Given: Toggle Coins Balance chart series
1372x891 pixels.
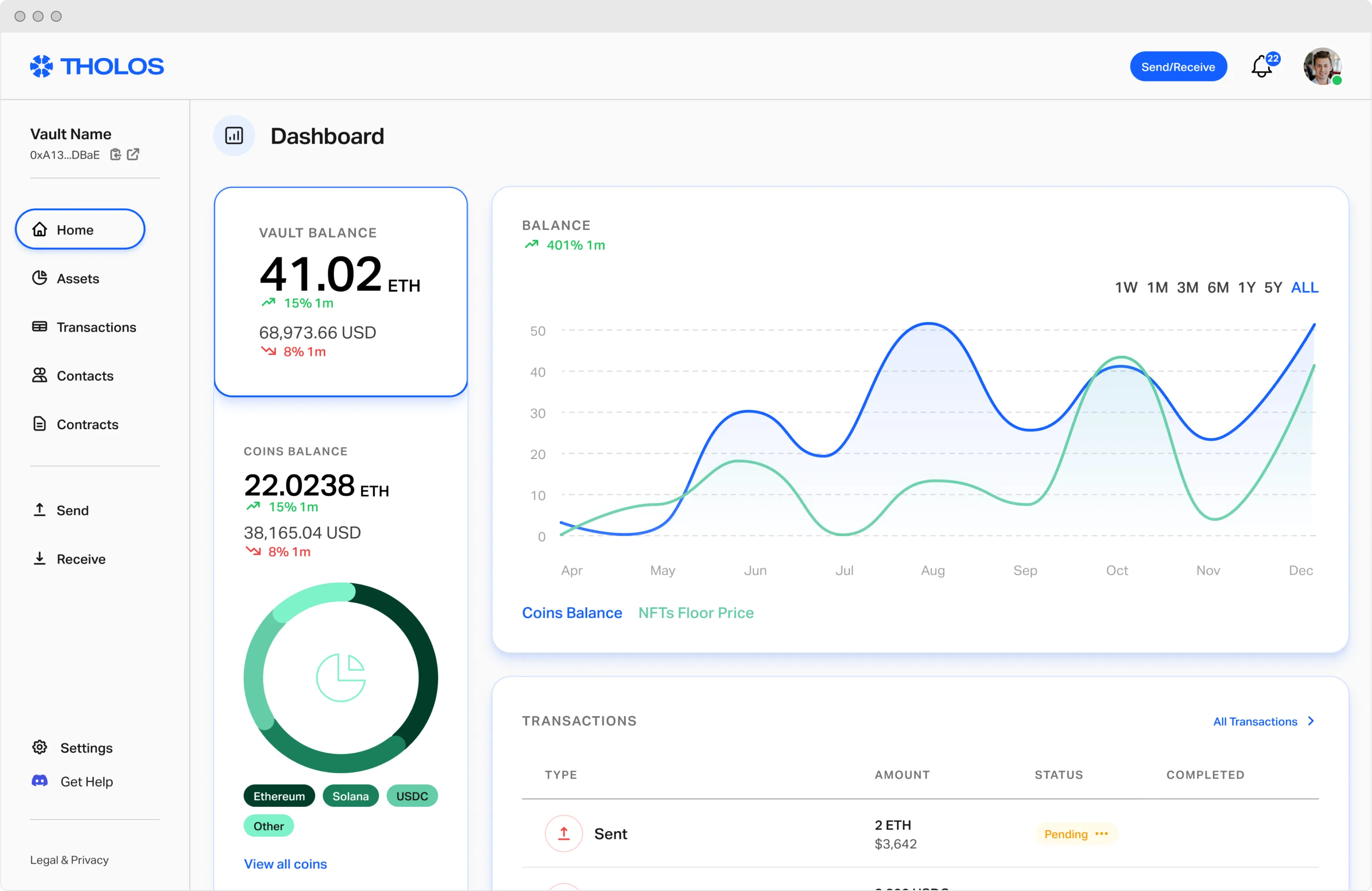Looking at the screenshot, I should click(x=572, y=612).
